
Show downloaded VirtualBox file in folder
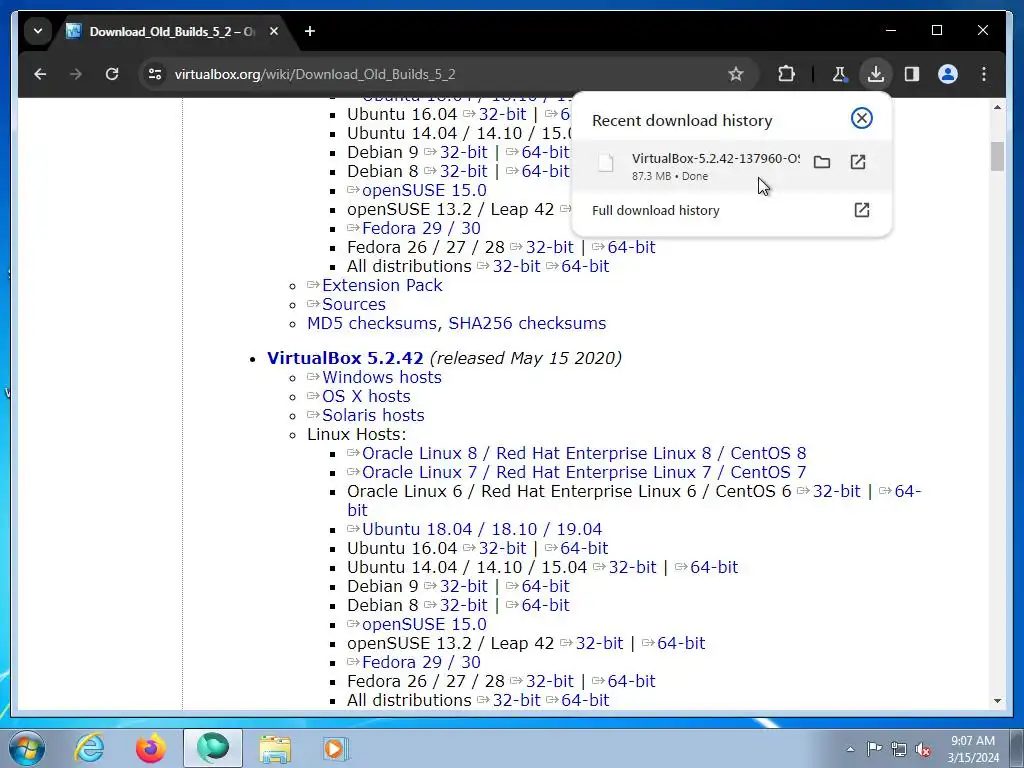tap(822, 162)
